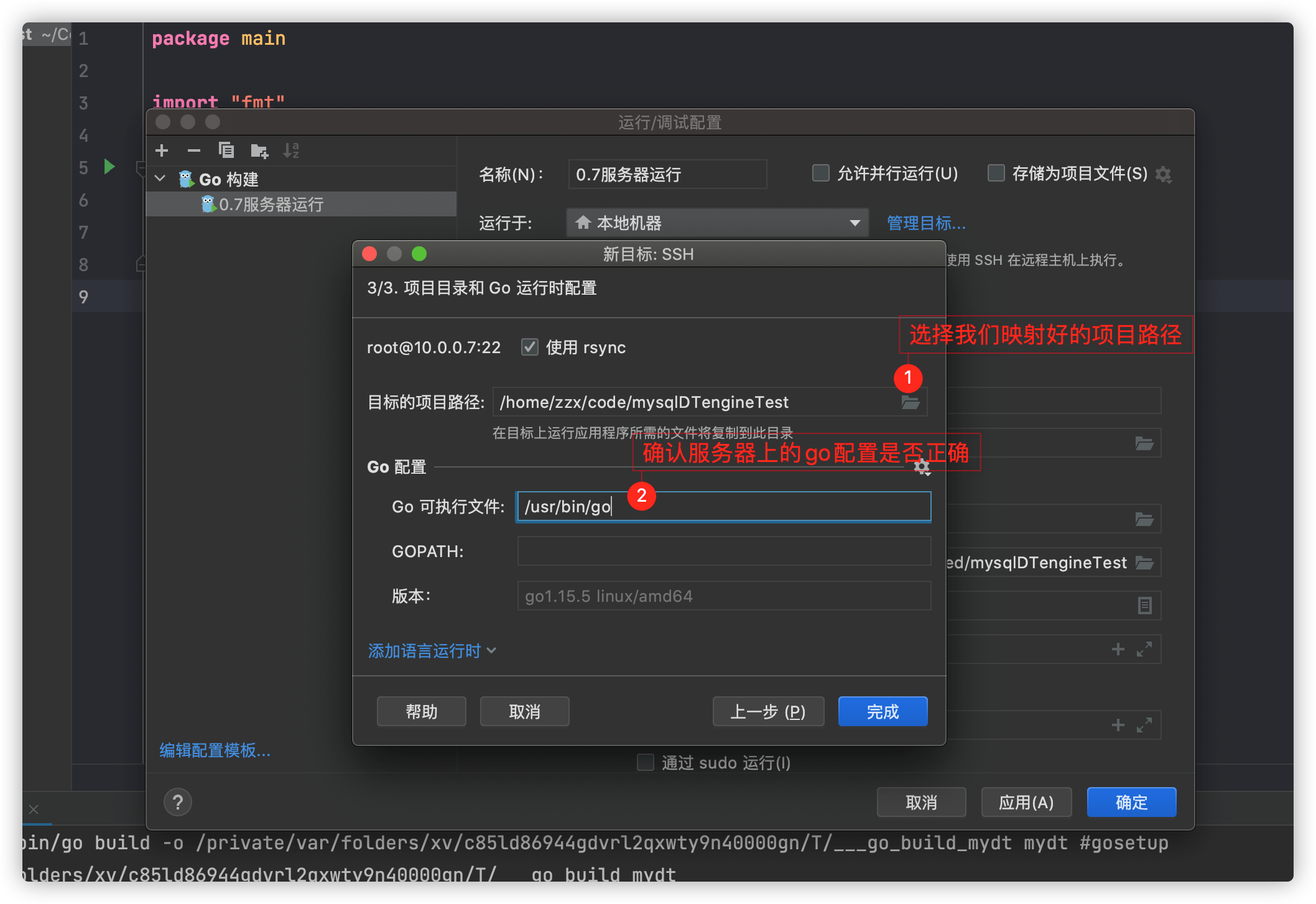This screenshot has width=1316, height=904.
Task: Click the blue Finish (完成) button
Action: 883,711
